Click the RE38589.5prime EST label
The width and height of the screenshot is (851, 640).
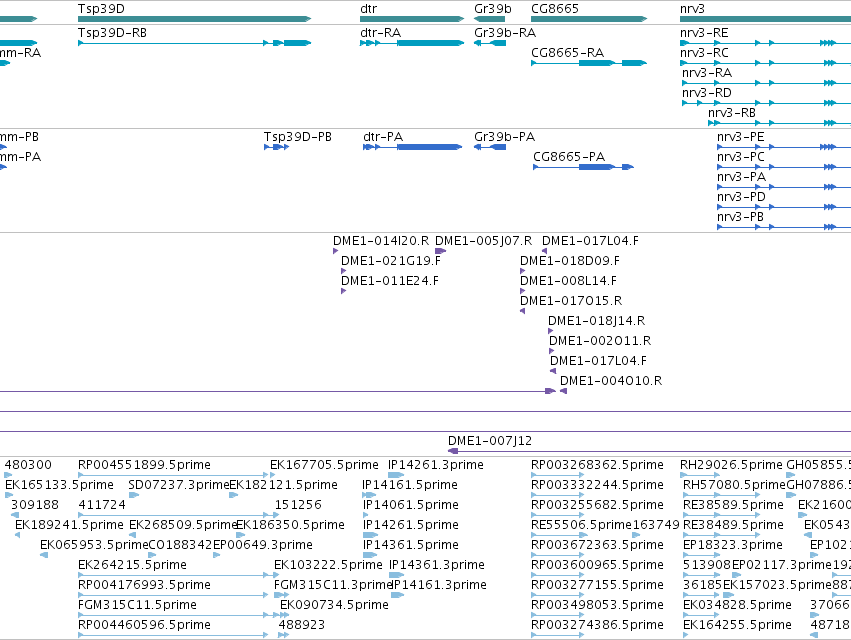(x=733, y=505)
